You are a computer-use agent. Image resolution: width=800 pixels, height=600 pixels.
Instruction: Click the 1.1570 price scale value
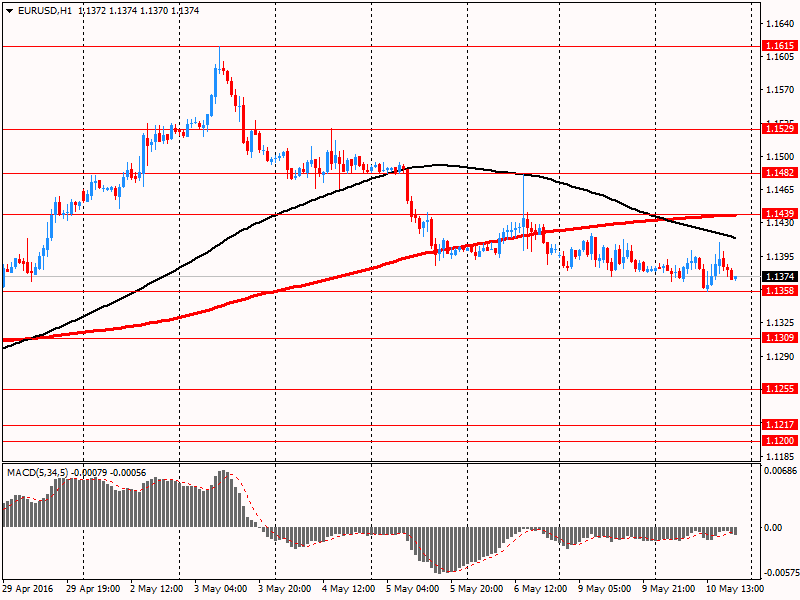click(x=781, y=90)
